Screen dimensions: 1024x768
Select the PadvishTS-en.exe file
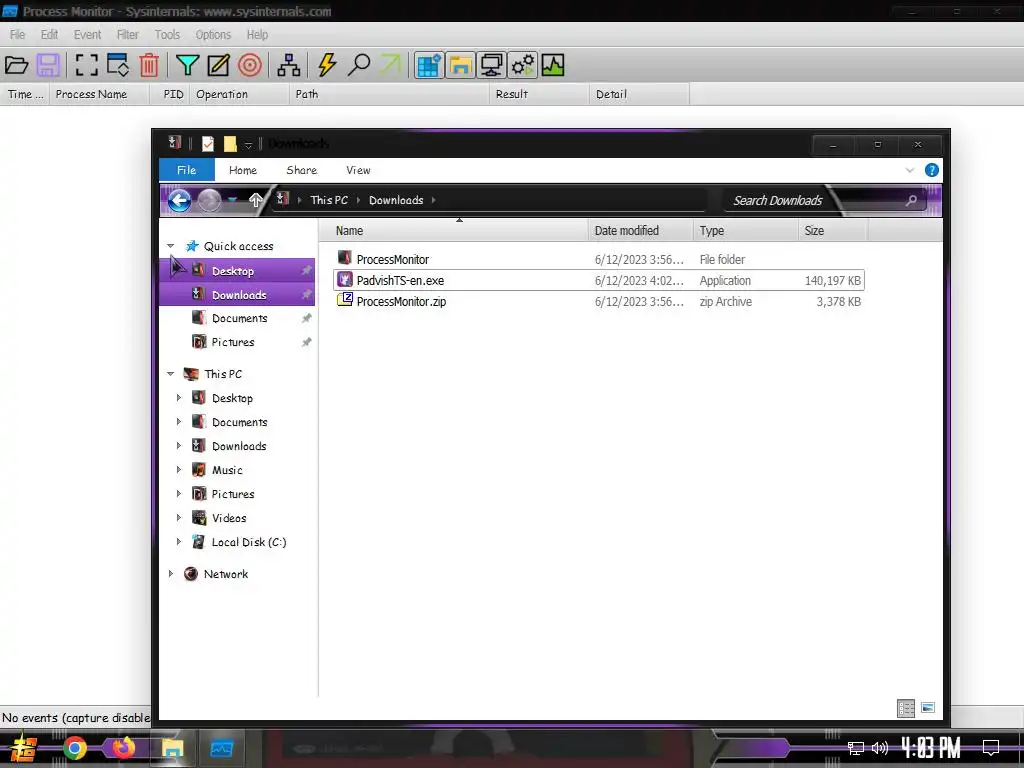click(x=598, y=280)
